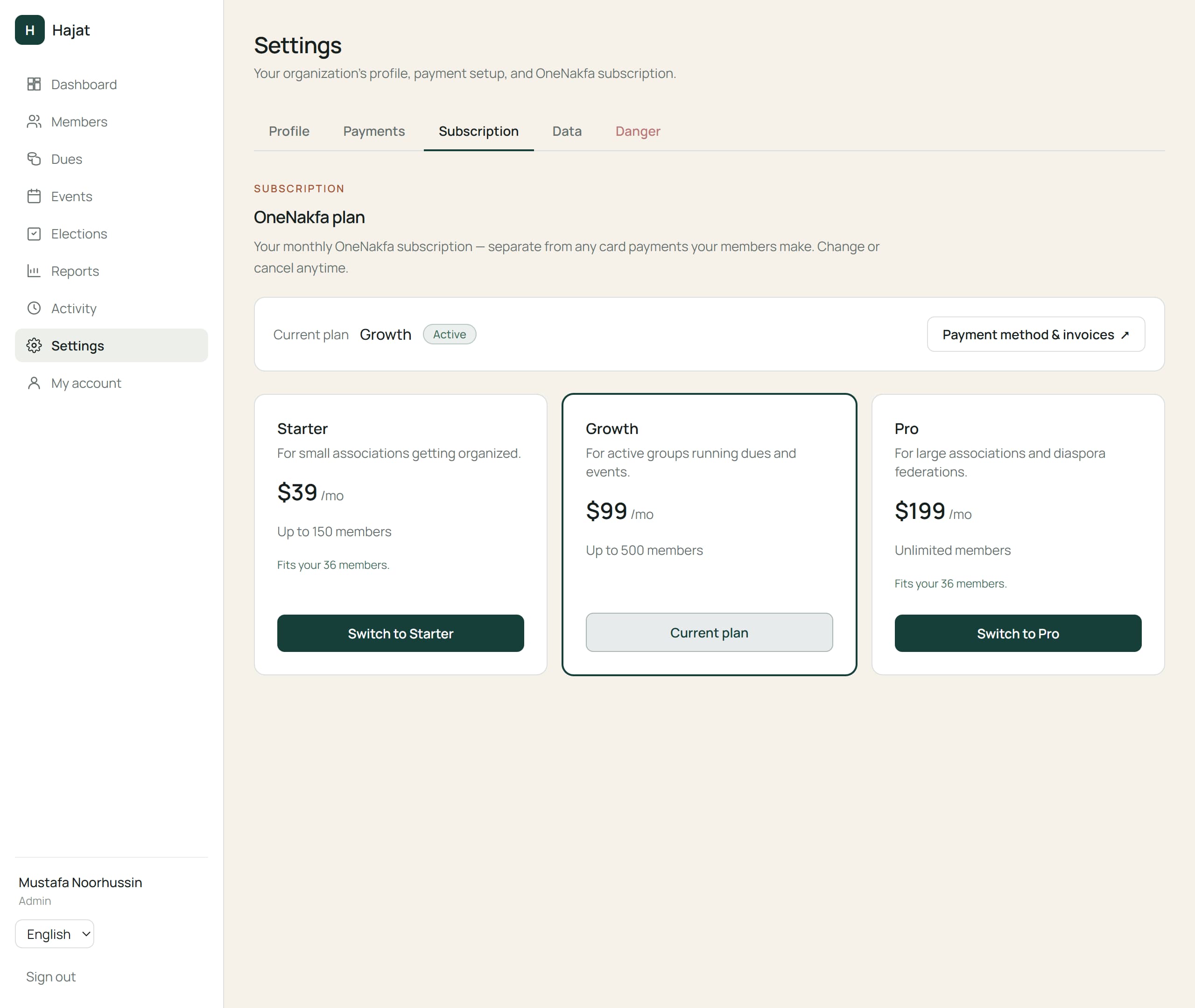Click the Current plan button on Growth
The width and height of the screenshot is (1195, 1008).
click(709, 633)
